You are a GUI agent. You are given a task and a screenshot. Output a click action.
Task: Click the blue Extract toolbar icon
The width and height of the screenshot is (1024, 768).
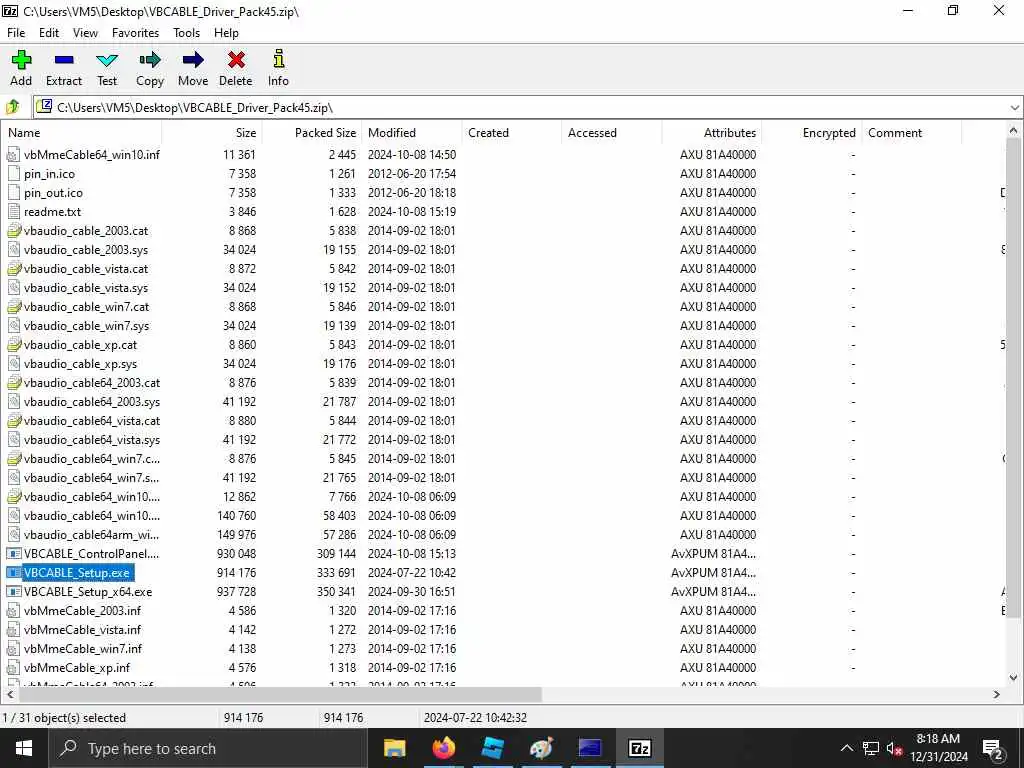pyautogui.click(x=64, y=60)
